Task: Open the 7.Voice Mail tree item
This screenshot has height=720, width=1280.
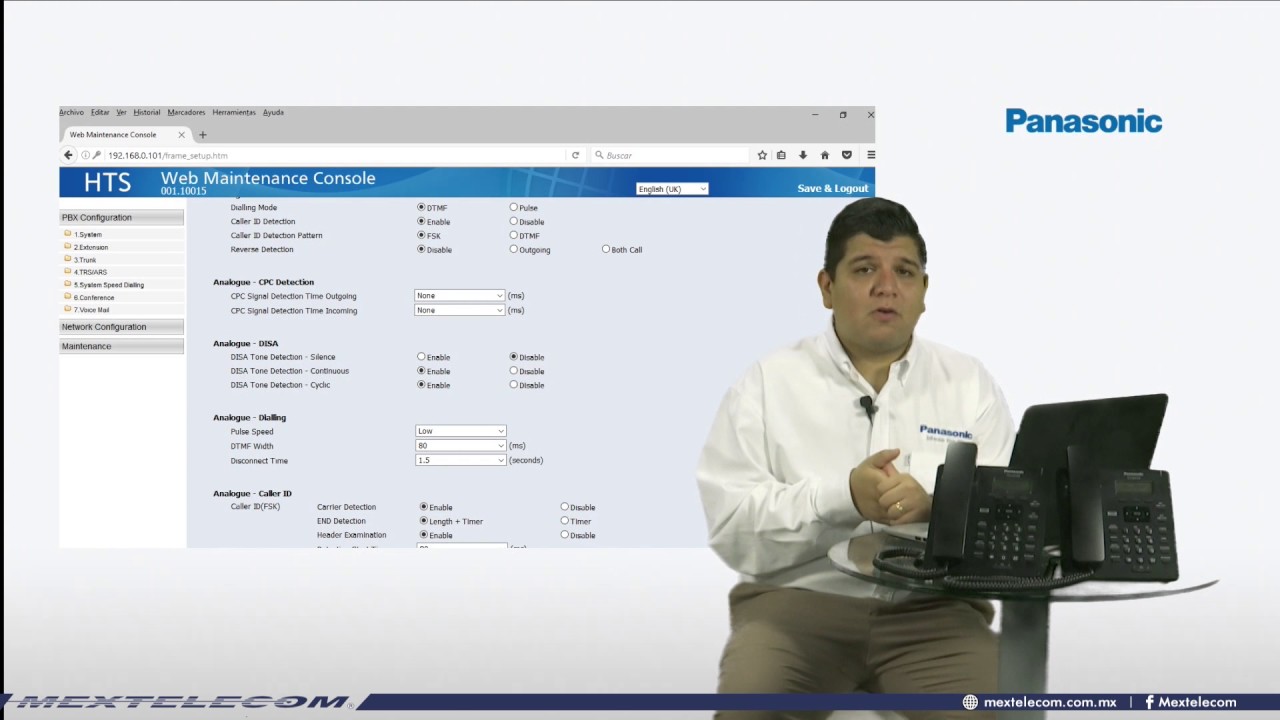Action: pos(91,310)
